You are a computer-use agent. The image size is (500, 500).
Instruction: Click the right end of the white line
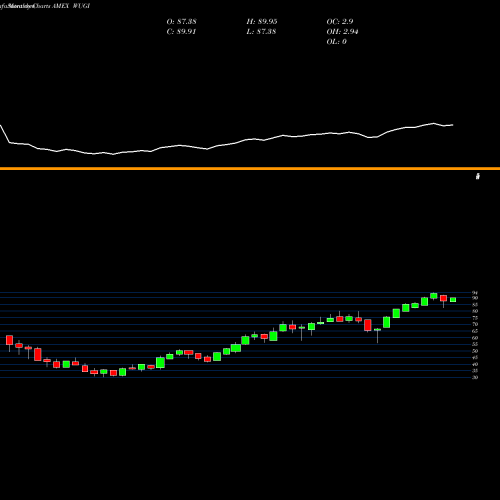[453, 125]
